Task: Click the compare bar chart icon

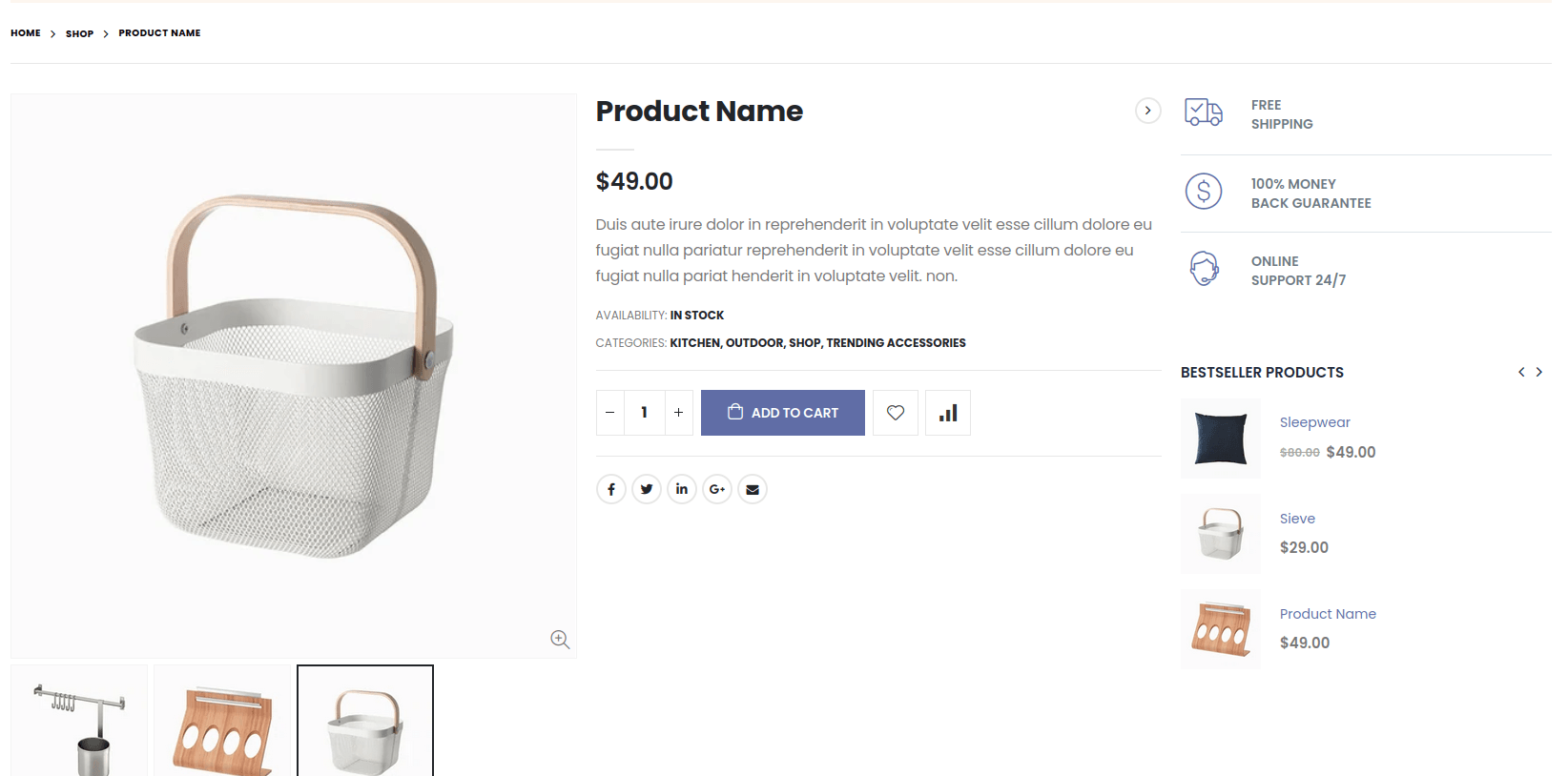Action: [948, 413]
